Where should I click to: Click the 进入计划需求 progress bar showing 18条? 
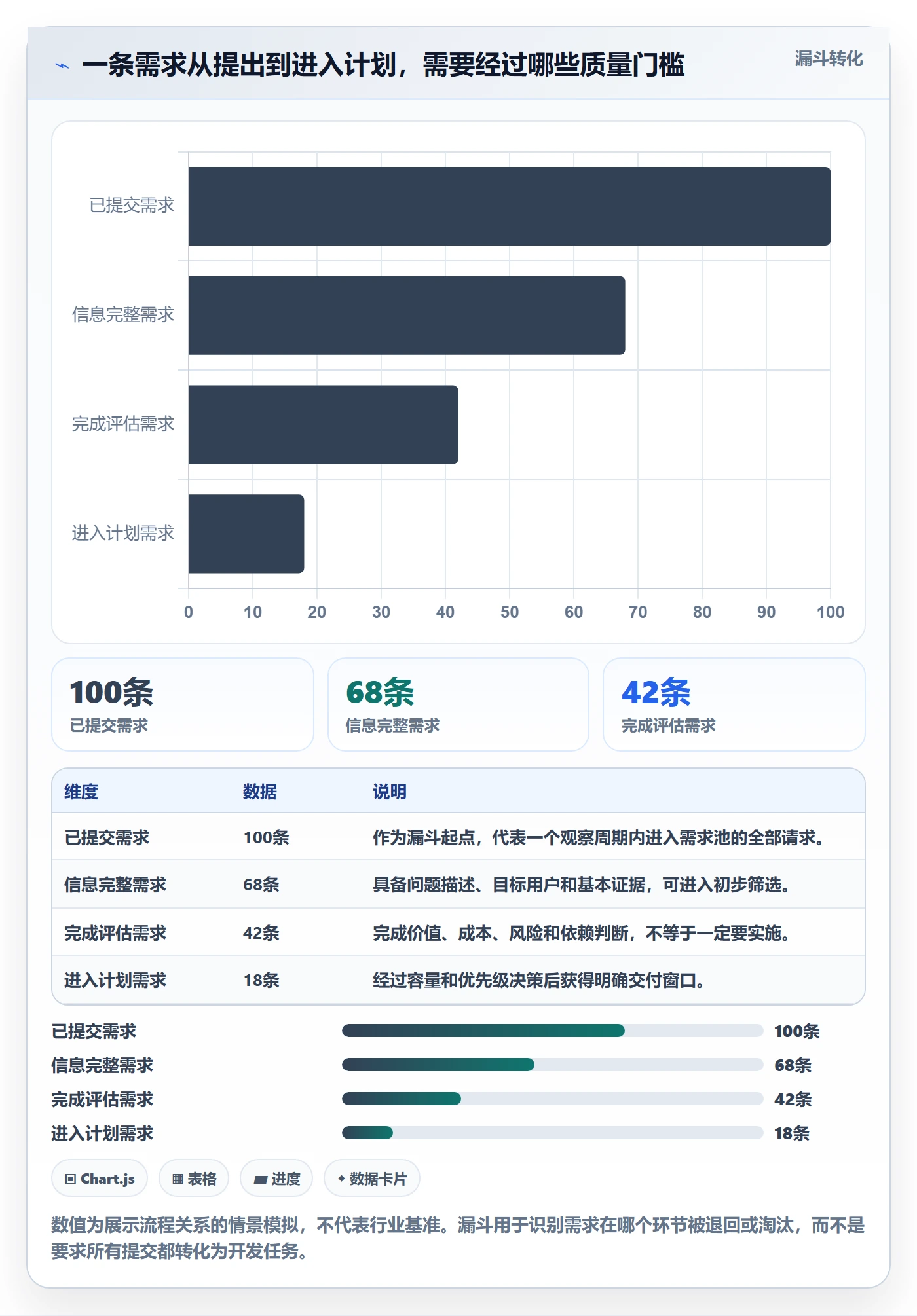click(x=552, y=1133)
